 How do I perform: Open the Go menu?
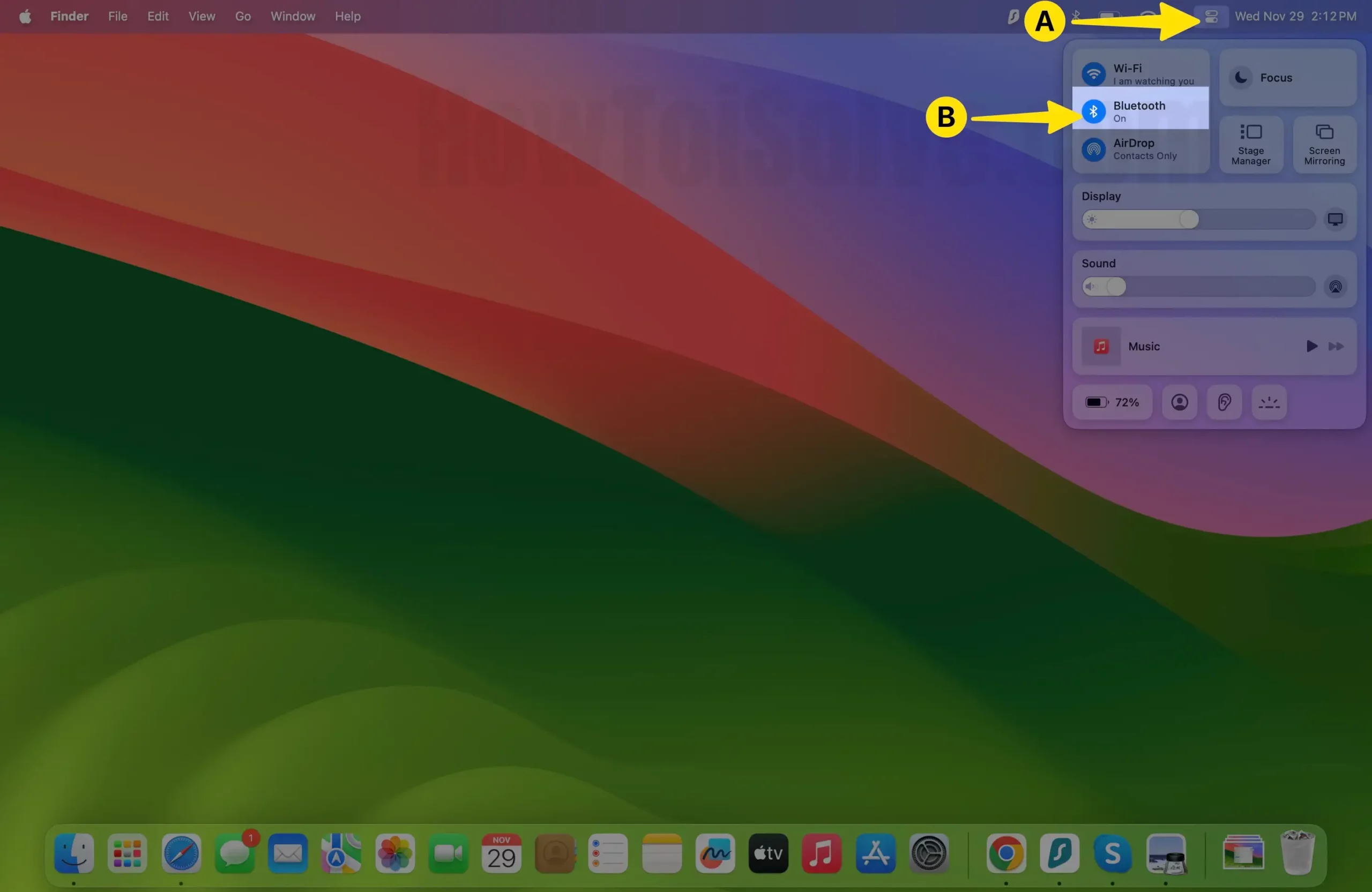243,16
